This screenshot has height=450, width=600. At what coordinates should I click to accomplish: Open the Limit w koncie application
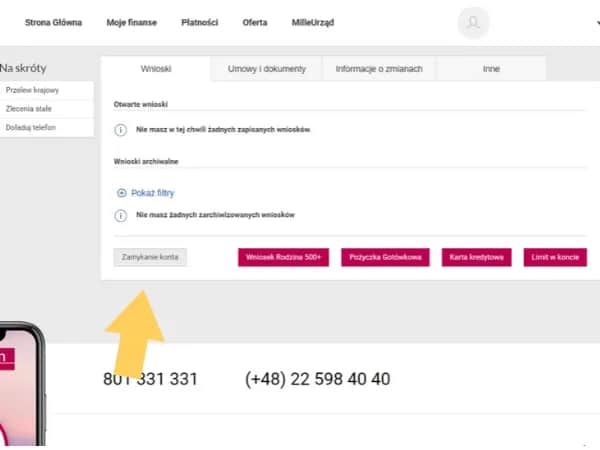click(x=555, y=258)
